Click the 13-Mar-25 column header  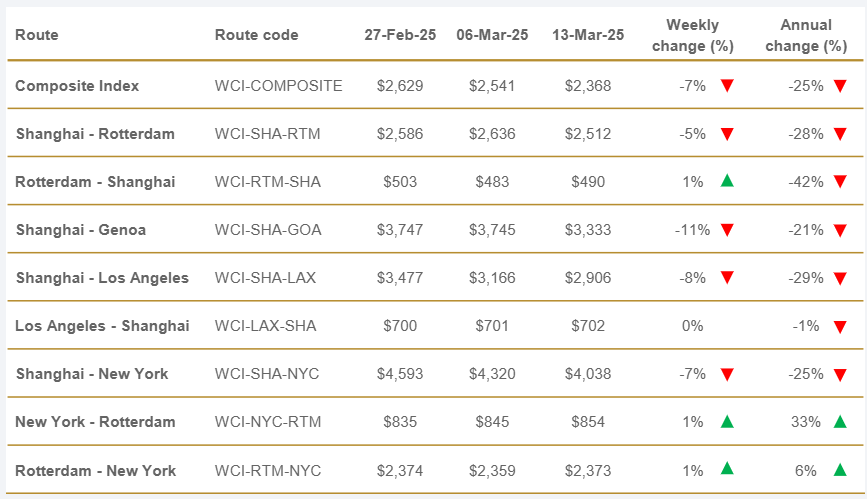(587, 35)
